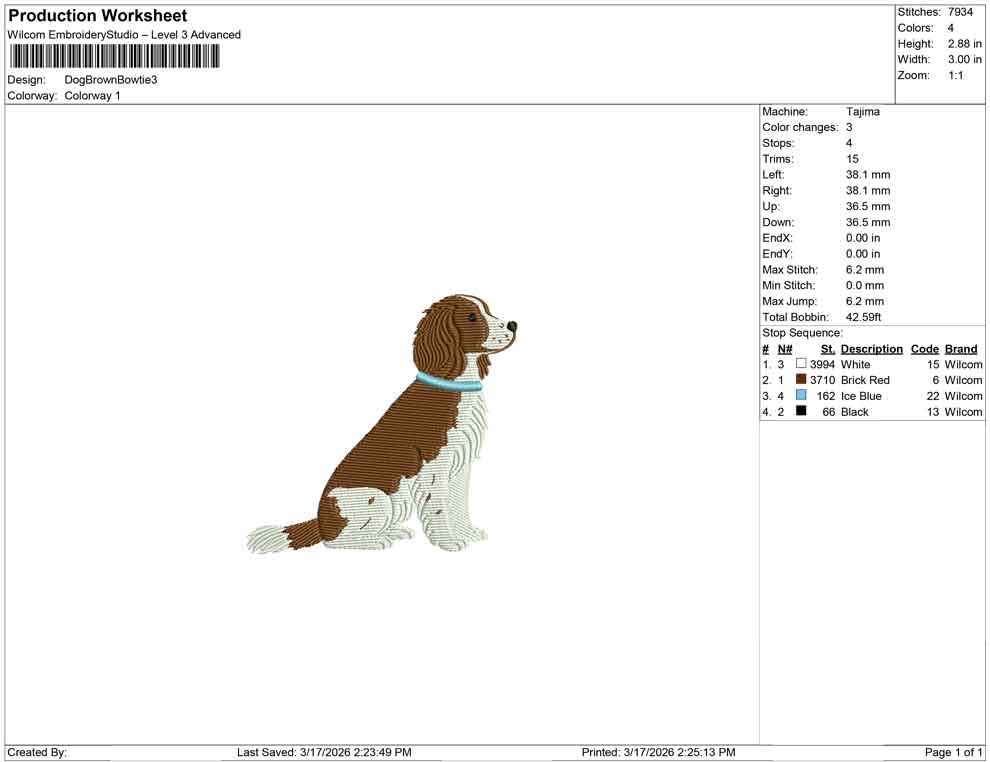
Task: Click the Brick Red thread color swatch
Action: pyautogui.click(x=801, y=379)
